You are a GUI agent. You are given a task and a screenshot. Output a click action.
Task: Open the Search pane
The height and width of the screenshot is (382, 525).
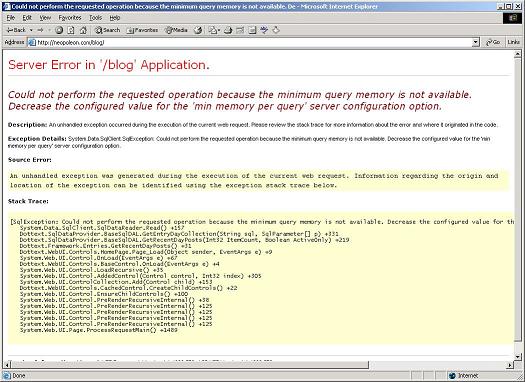[x=107, y=30]
